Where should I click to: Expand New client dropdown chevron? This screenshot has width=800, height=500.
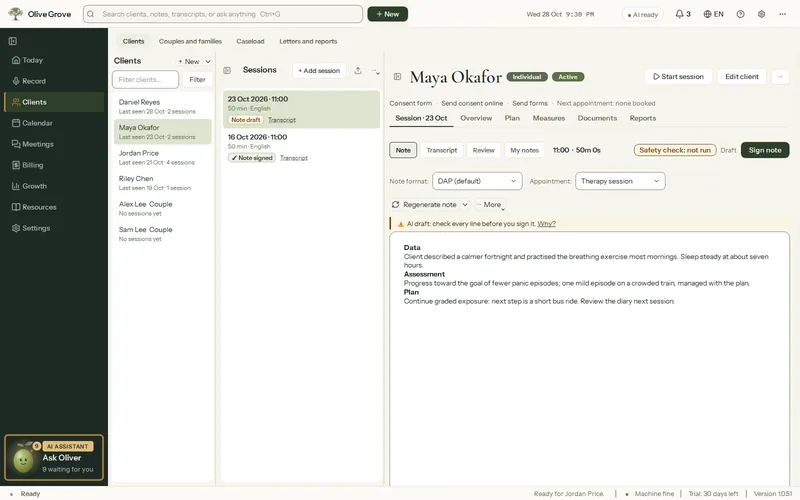[208, 61]
